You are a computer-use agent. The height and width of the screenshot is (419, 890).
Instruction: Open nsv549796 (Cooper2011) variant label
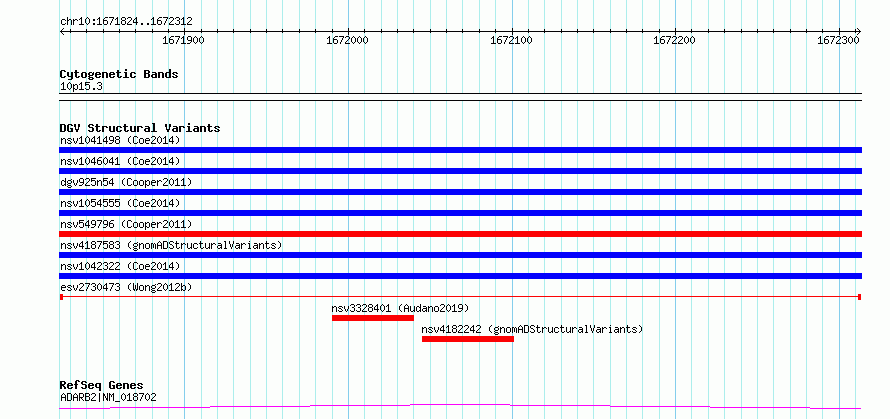coord(126,224)
